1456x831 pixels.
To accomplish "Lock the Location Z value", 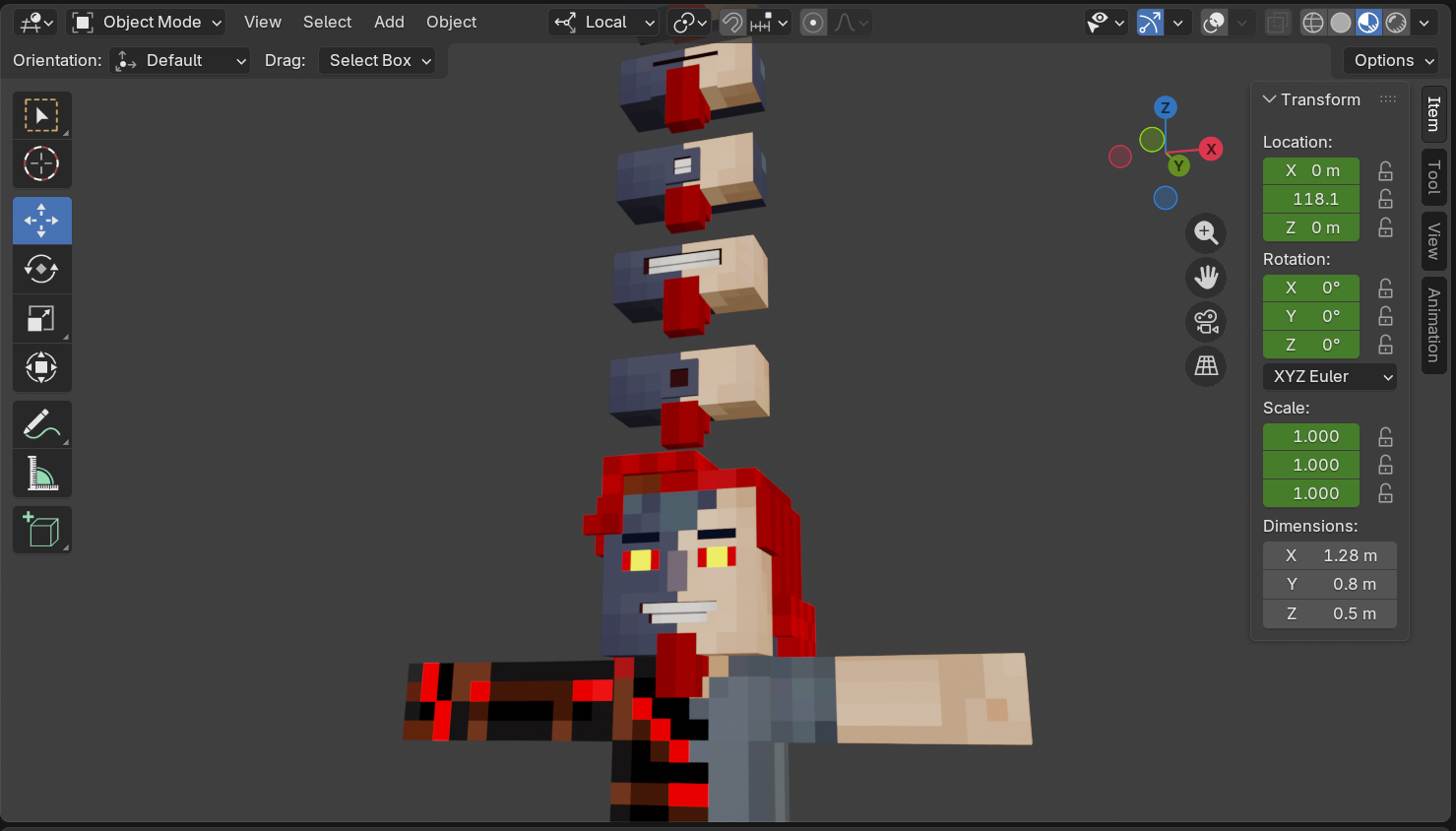I will pyautogui.click(x=1385, y=227).
